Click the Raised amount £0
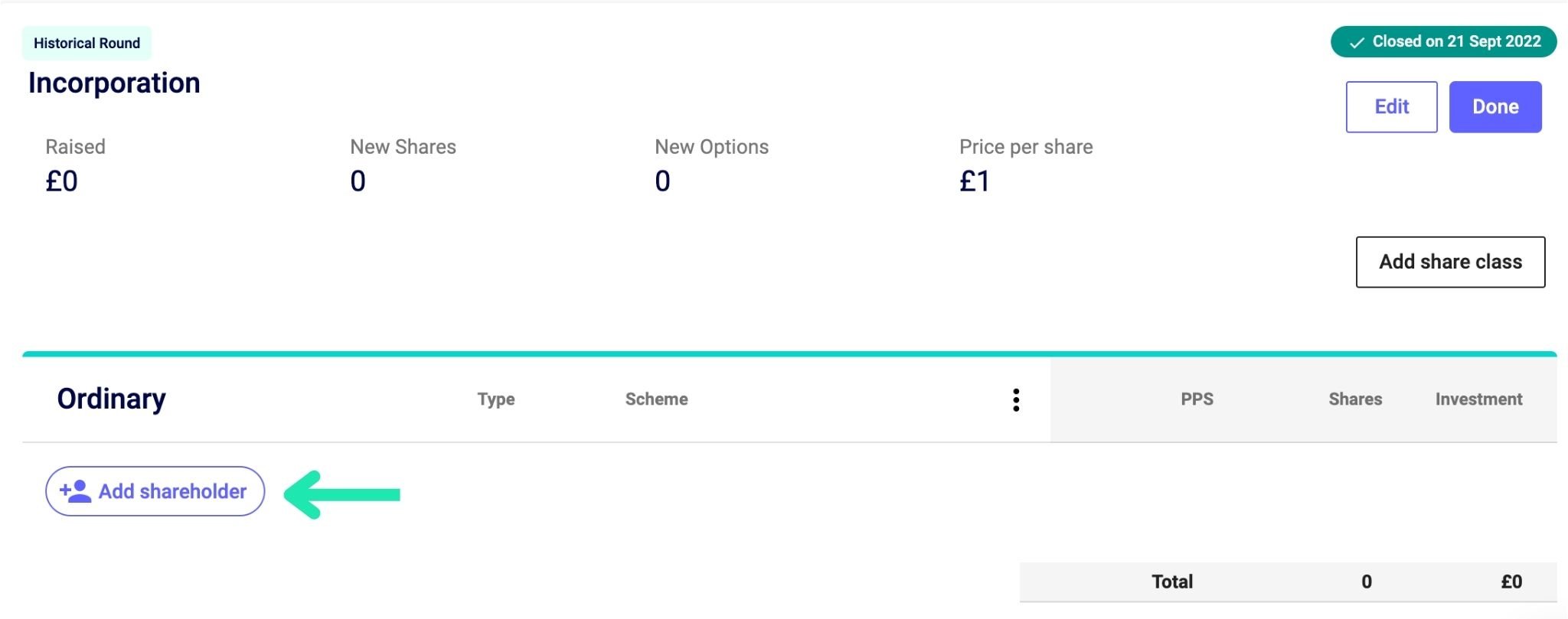Screen dimensions: 1568x619 [62, 181]
